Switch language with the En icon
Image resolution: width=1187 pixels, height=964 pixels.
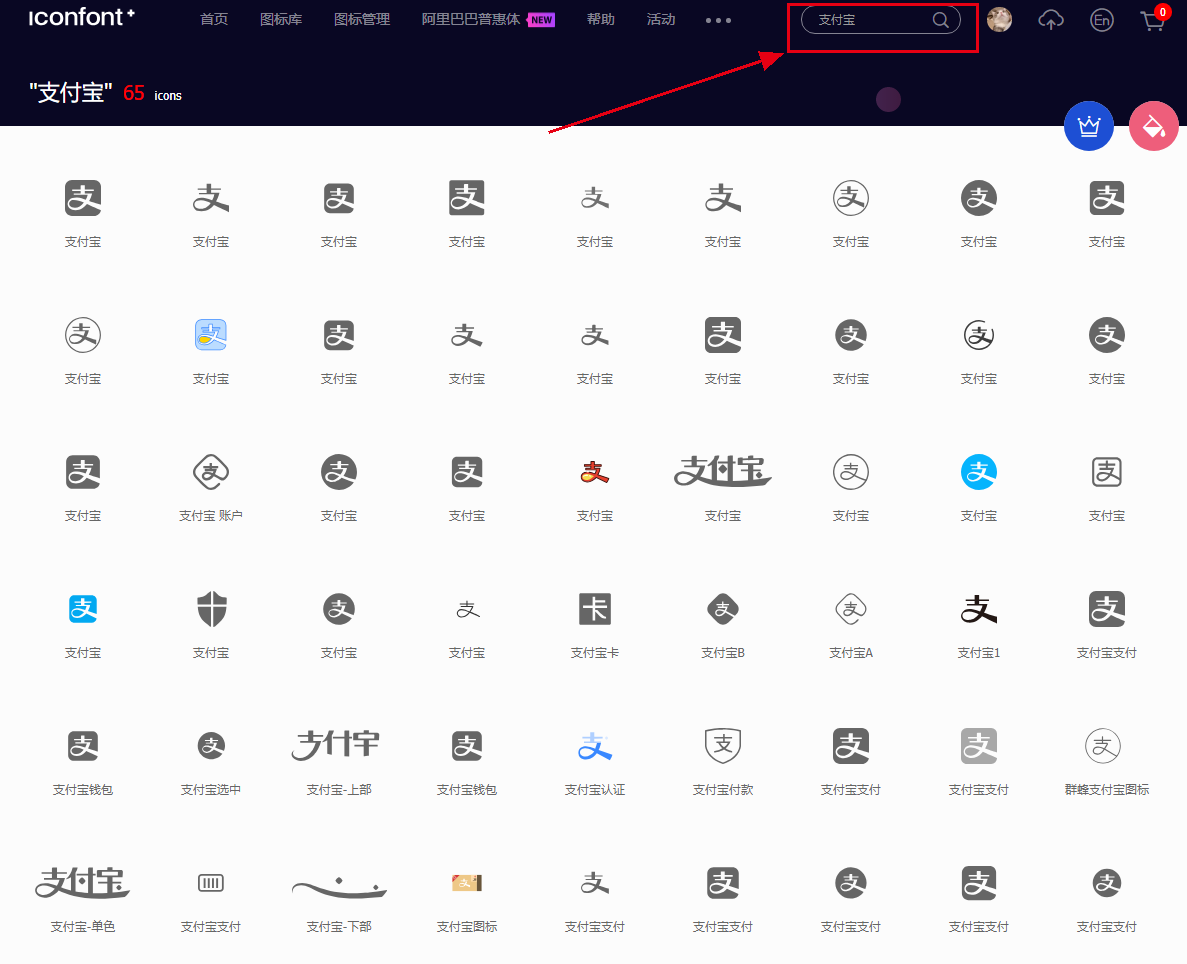1101,20
